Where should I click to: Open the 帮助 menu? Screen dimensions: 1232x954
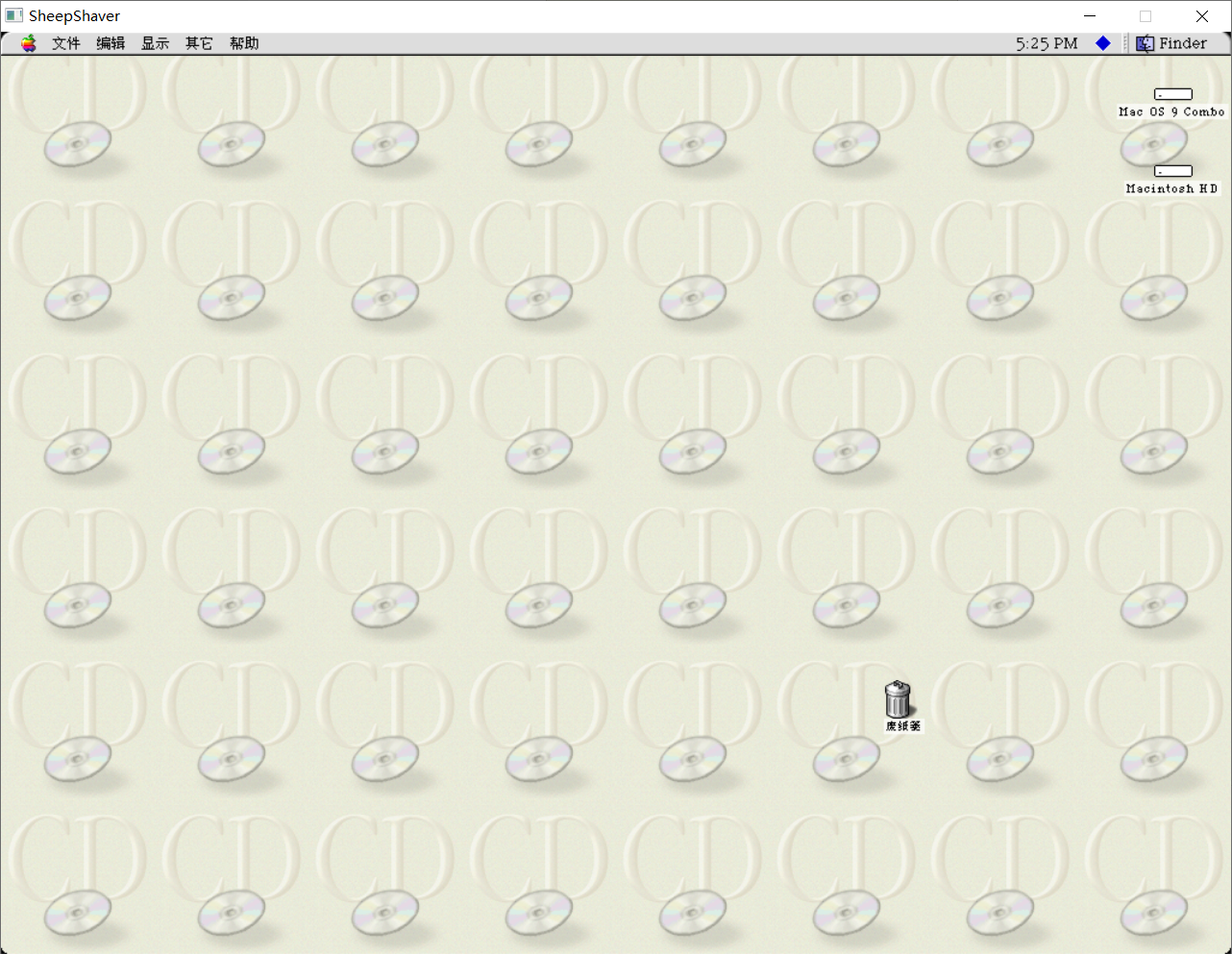click(243, 42)
